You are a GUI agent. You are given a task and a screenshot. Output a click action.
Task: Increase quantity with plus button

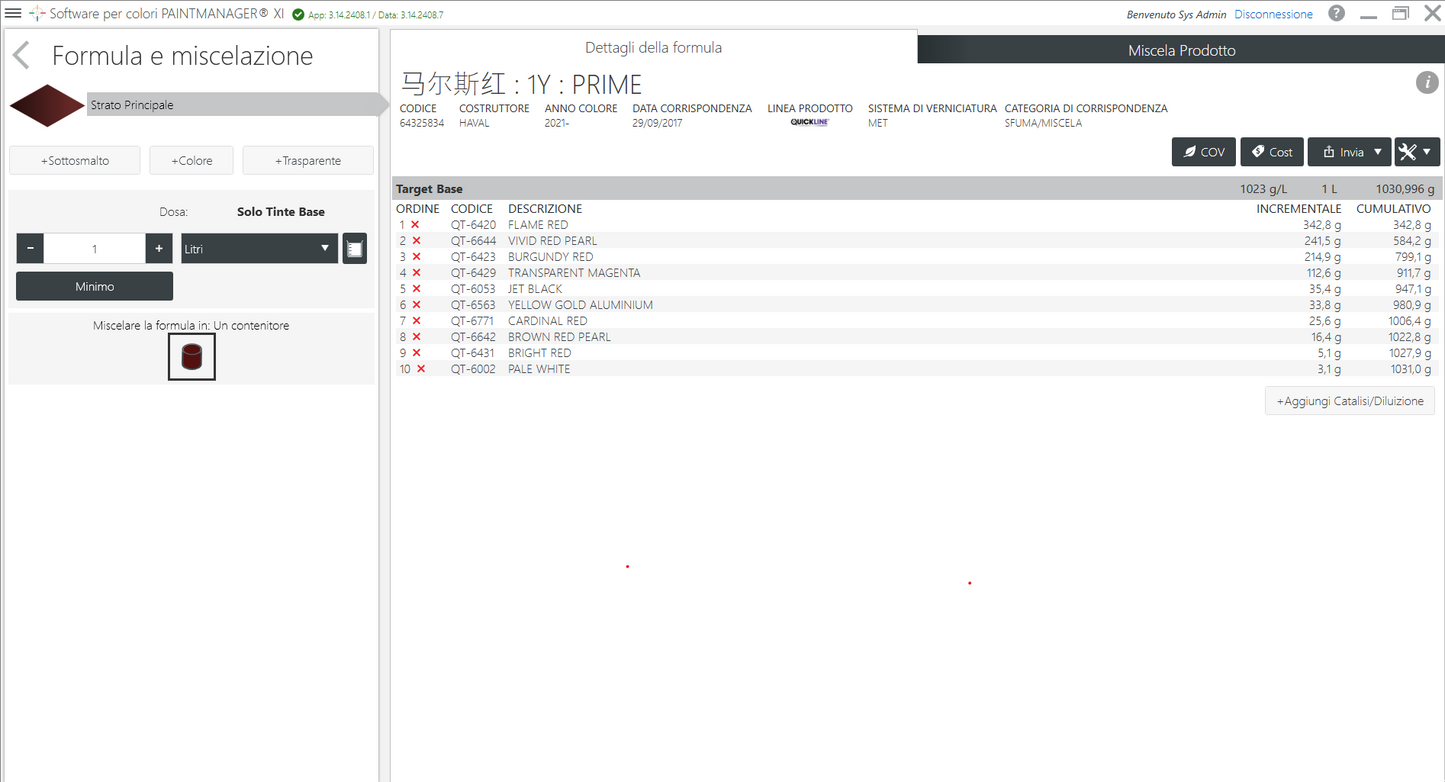point(159,249)
